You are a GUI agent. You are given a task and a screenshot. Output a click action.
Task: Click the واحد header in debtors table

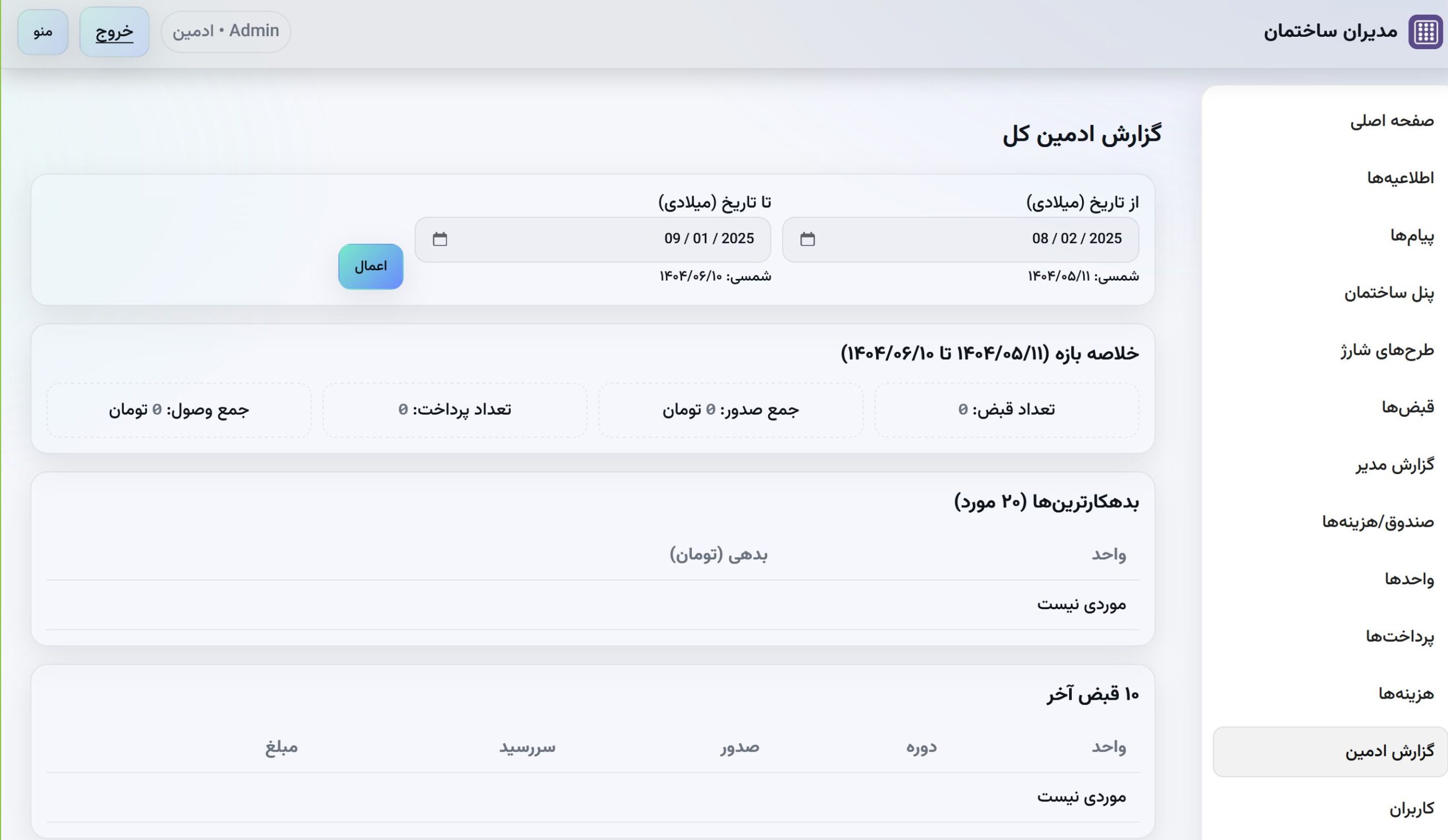pyautogui.click(x=1109, y=554)
